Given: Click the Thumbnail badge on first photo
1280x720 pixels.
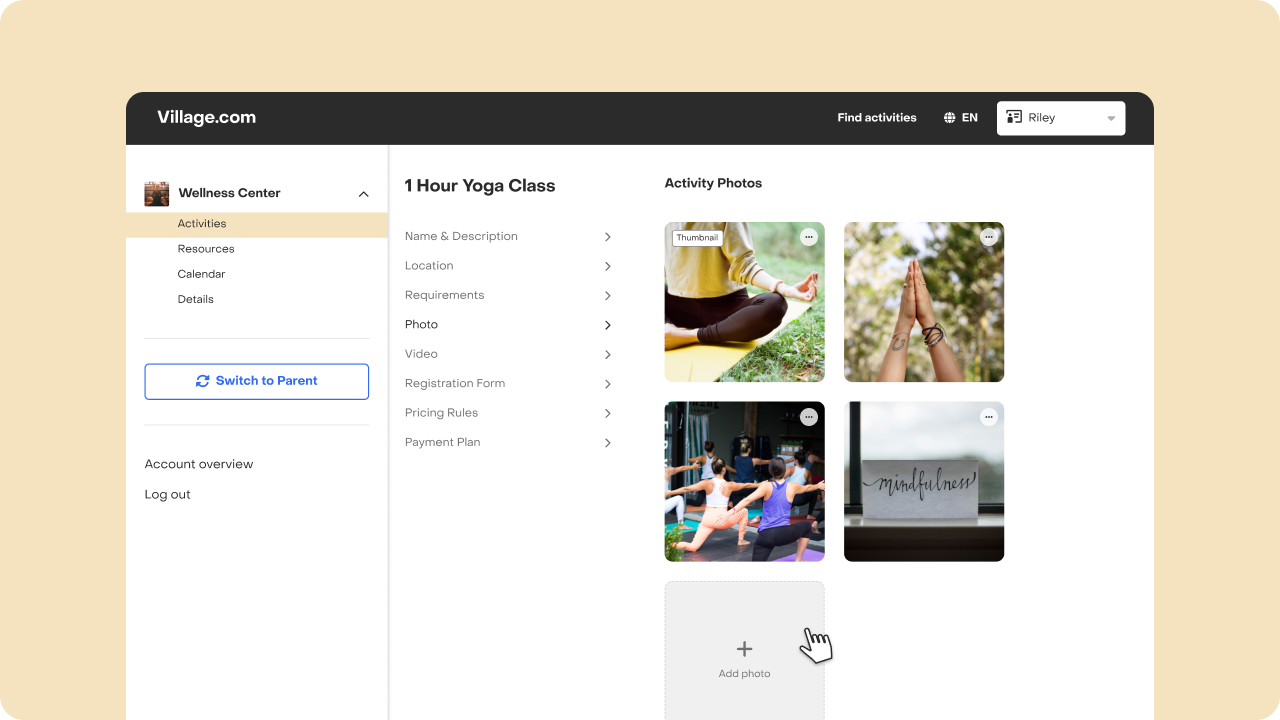Looking at the screenshot, I should pos(697,238).
